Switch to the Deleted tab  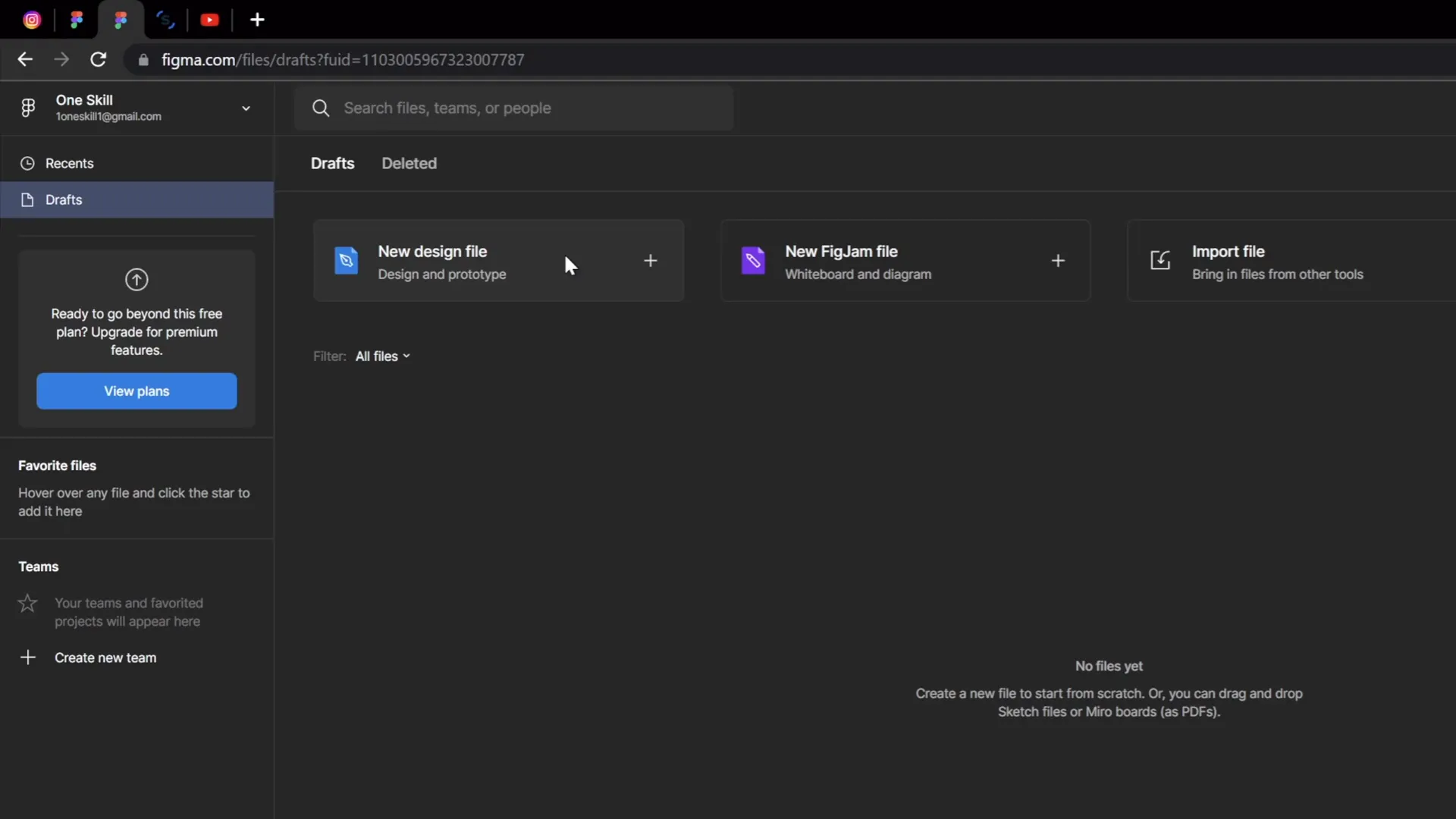(x=409, y=163)
